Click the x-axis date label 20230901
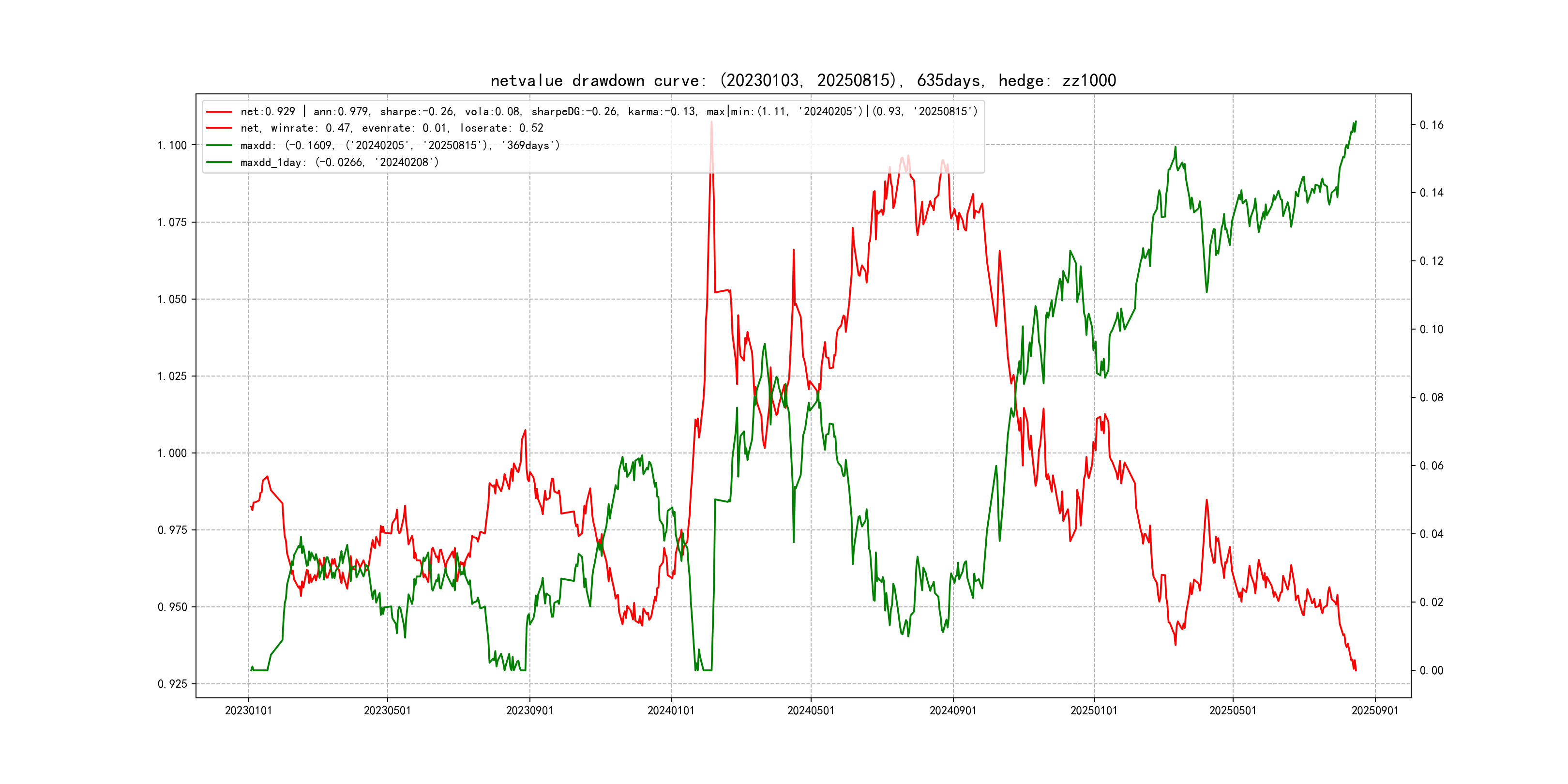The image size is (1568, 784). [x=529, y=710]
